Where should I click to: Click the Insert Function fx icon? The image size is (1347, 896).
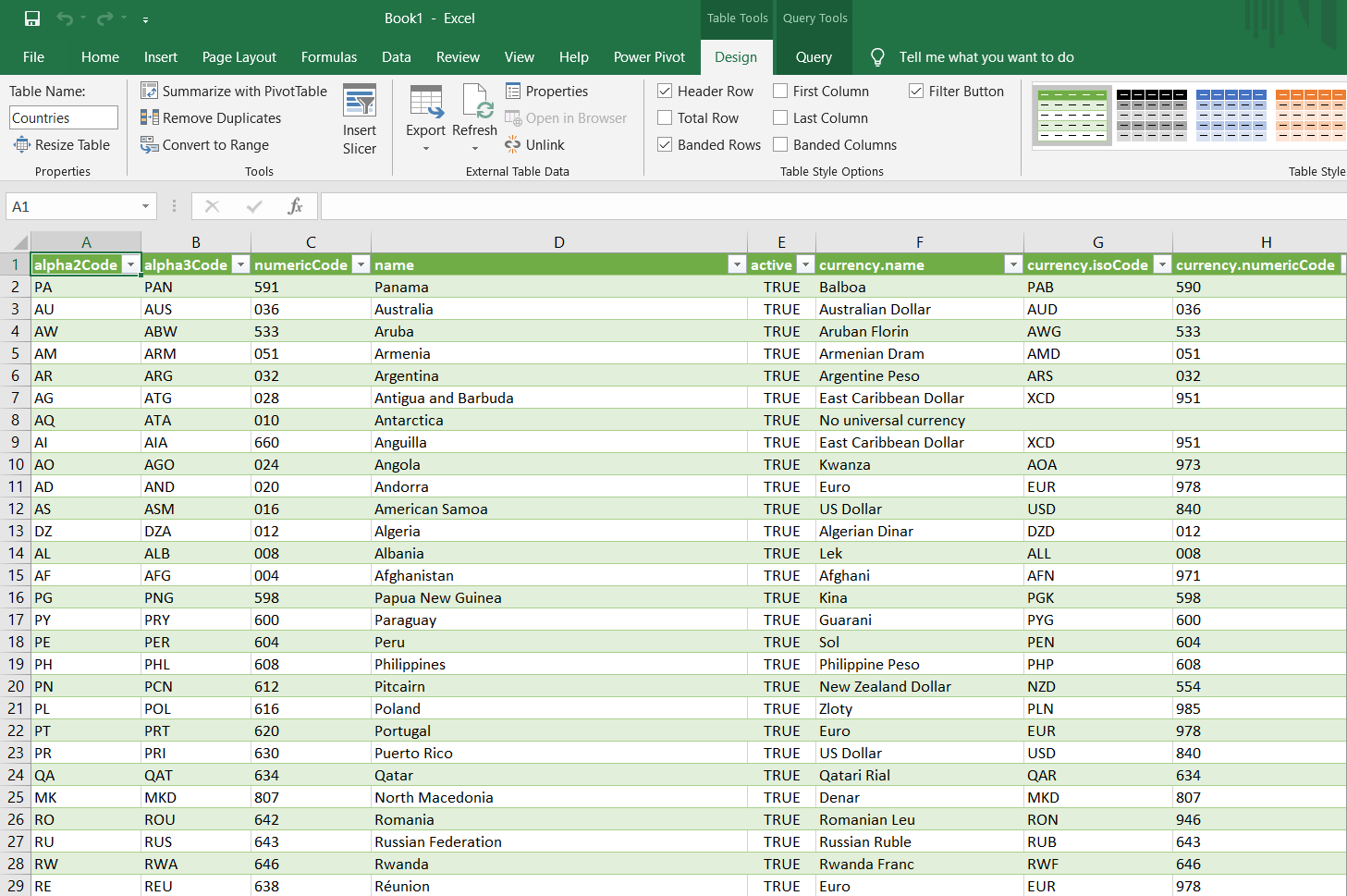pos(295,206)
